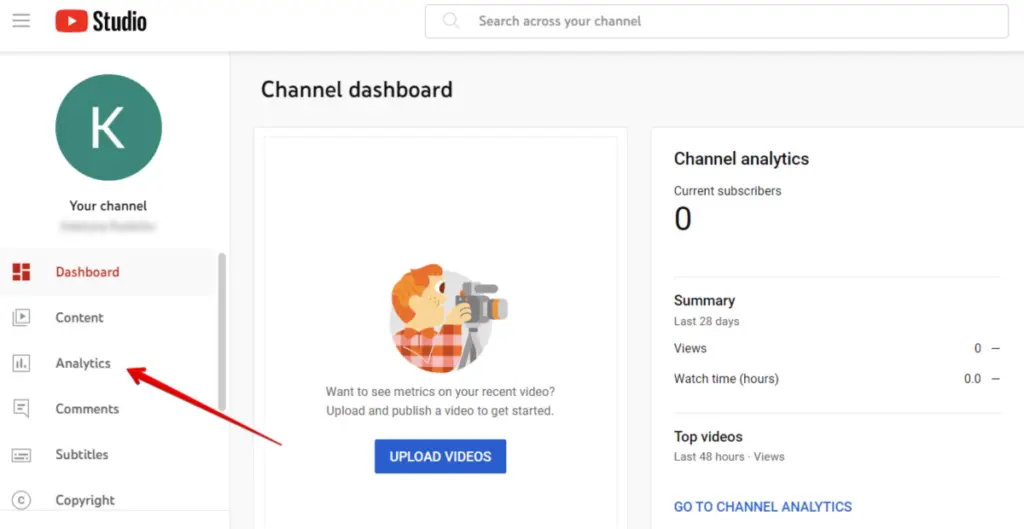1024x529 pixels.
Task: Click the YouTube Studio logo
Action: click(101, 21)
